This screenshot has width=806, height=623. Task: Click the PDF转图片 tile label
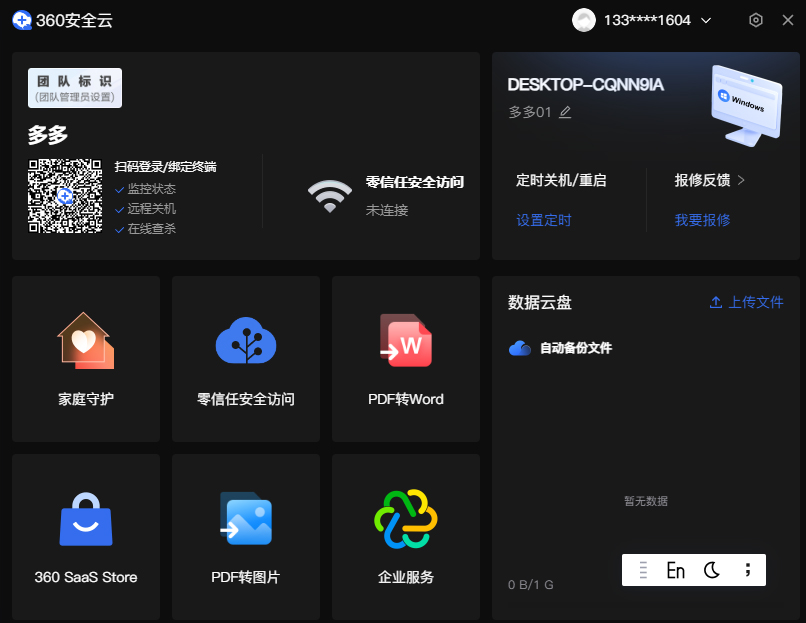pyautogui.click(x=246, y=577)
